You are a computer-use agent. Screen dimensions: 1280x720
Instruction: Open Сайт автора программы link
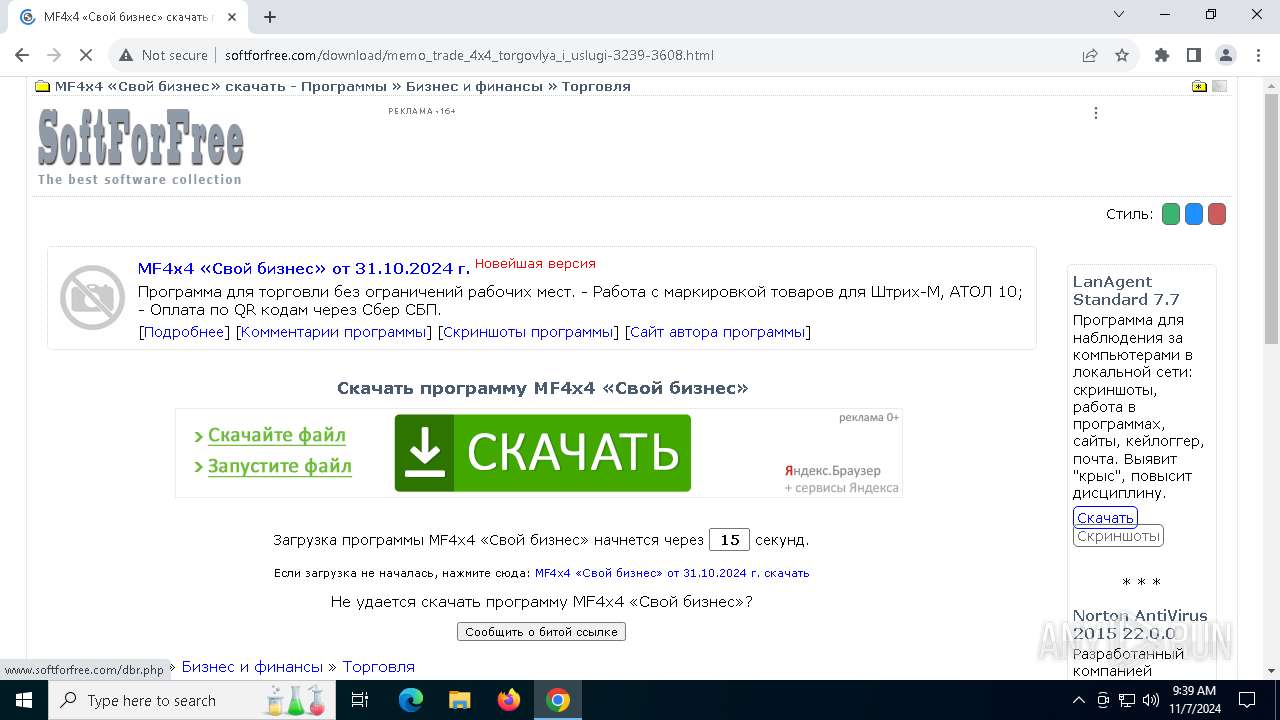tap(718, 332)
